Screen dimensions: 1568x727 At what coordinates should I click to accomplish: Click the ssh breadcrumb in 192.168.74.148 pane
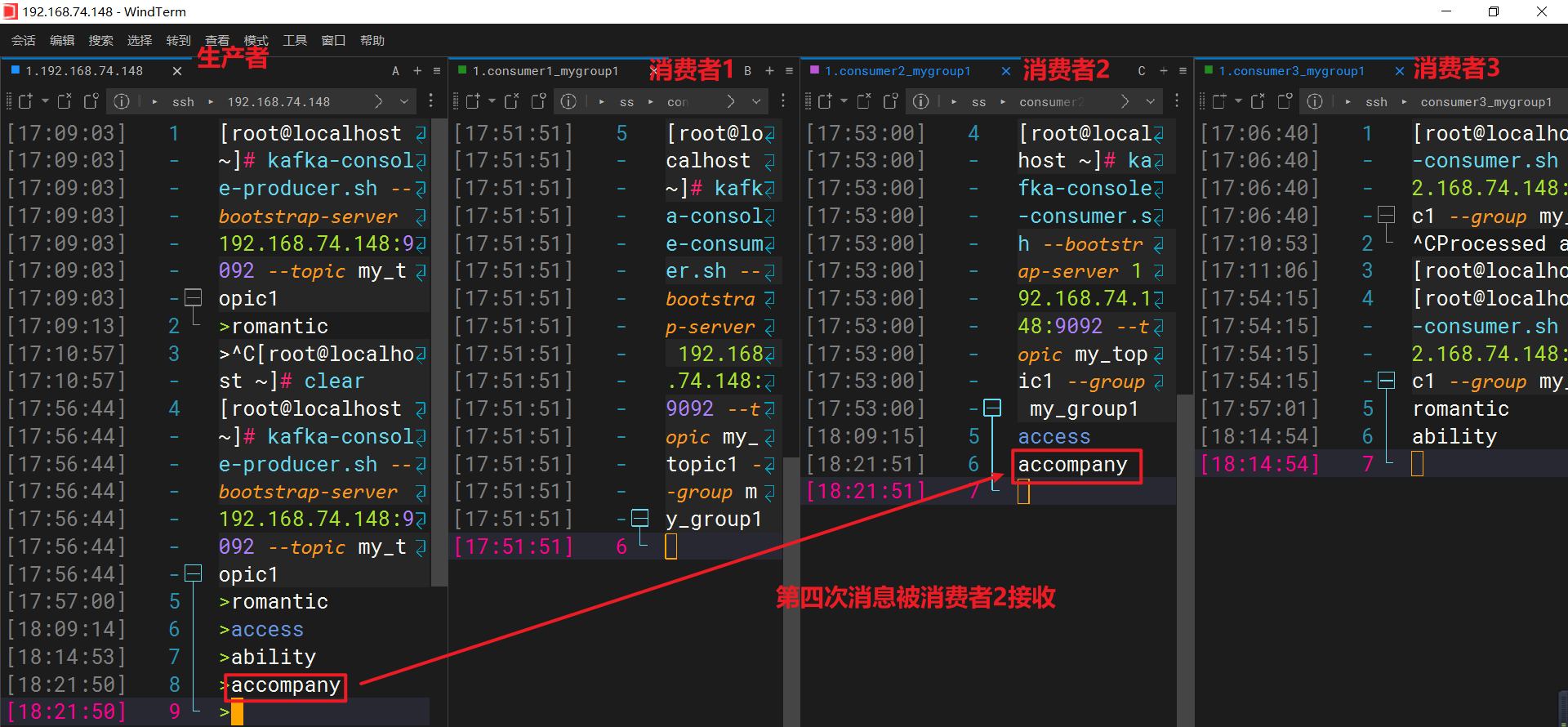click(x=183, y=102)
